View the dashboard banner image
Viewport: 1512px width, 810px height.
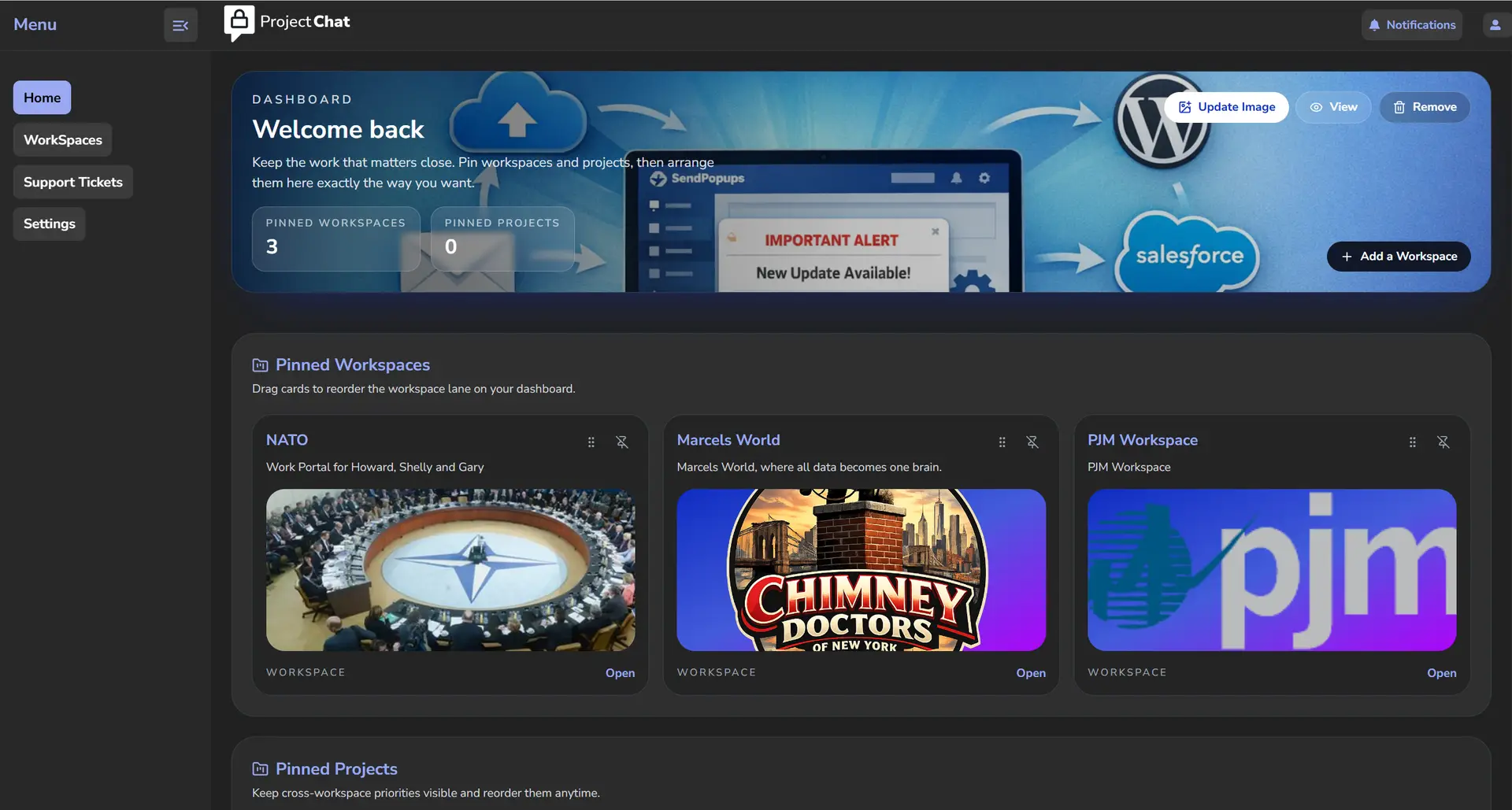pyautogui.click(x=1333, y=107)
